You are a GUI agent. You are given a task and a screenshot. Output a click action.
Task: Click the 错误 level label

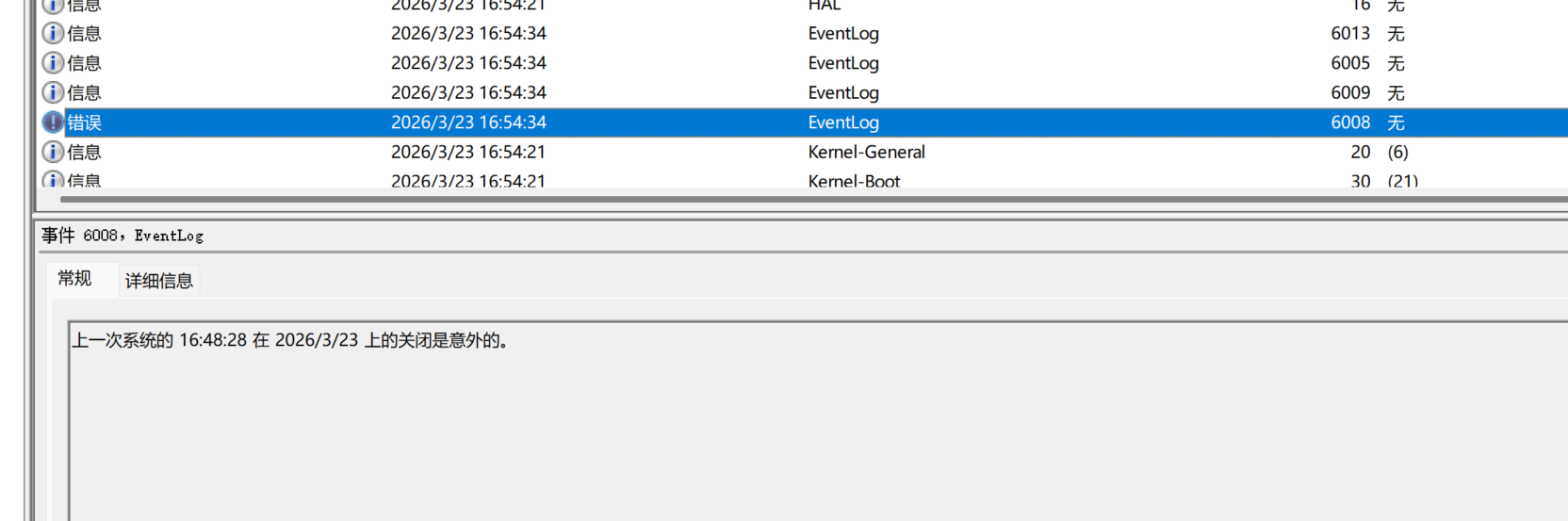[x=84, y=122]
